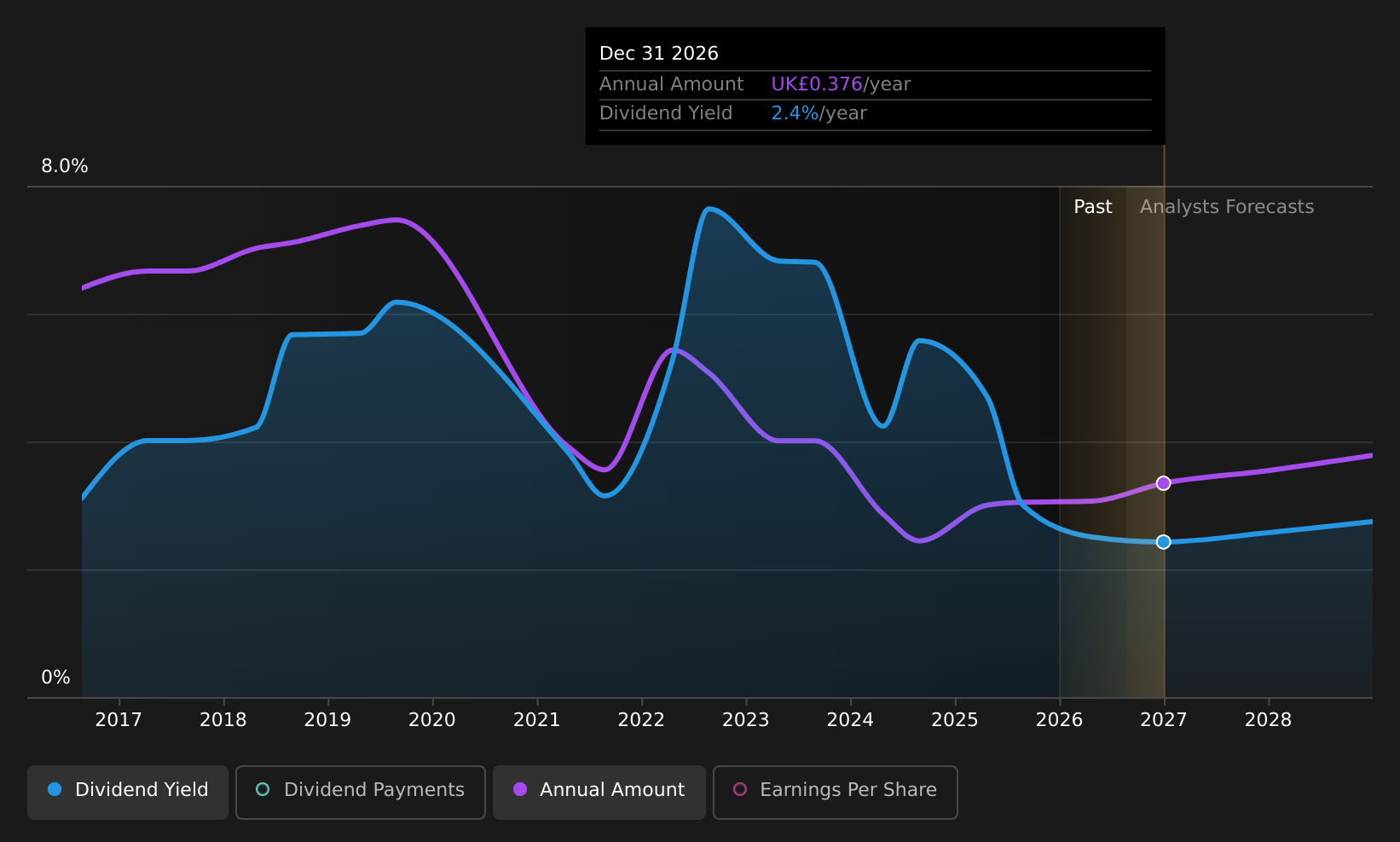
Task: Click the purple Annual Amount legend dot
Action: click(519, 789)
